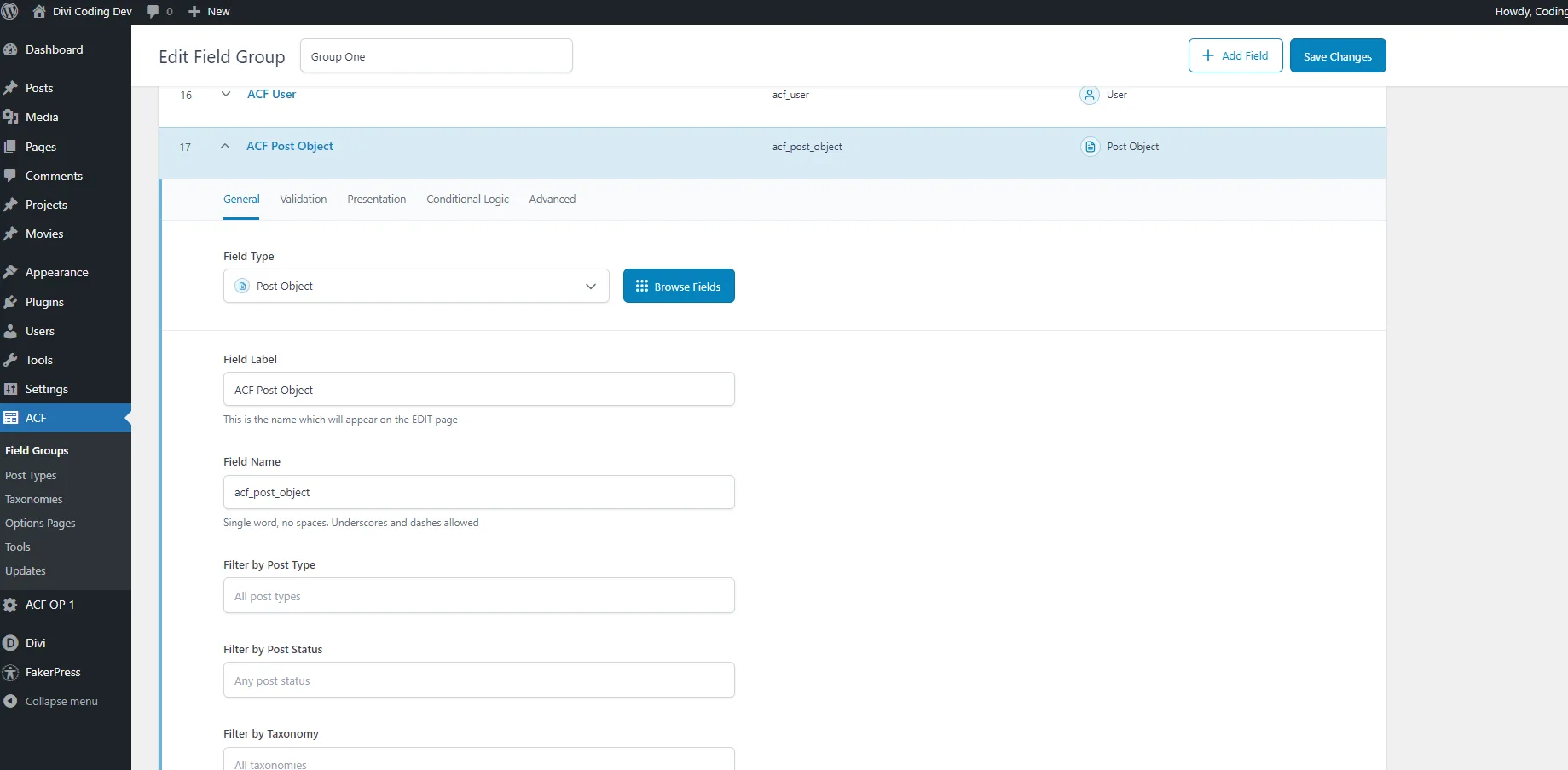Switch to the Conditional Logic tab
1568x770 pixels.
(467, 200)
